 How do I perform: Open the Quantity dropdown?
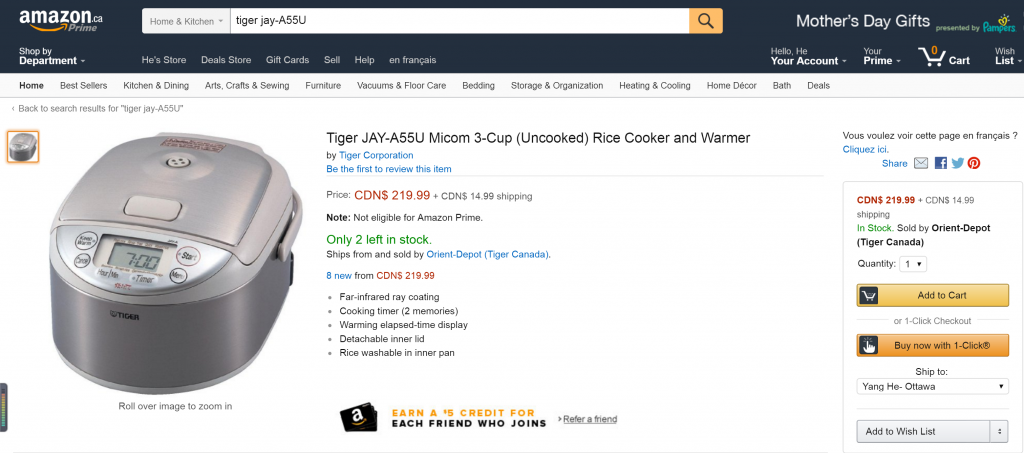point(913,264)
